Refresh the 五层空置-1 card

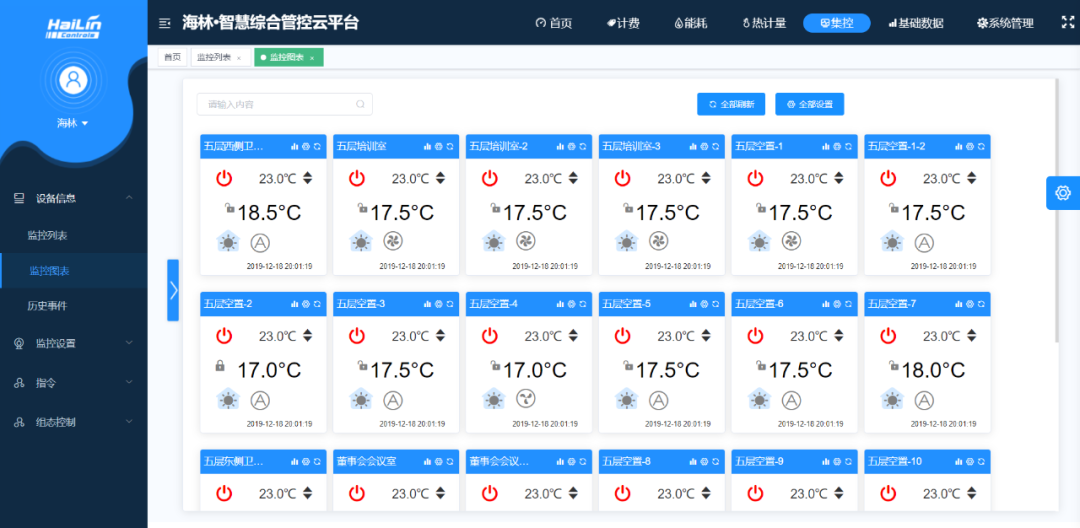click(x=848, y=147)
